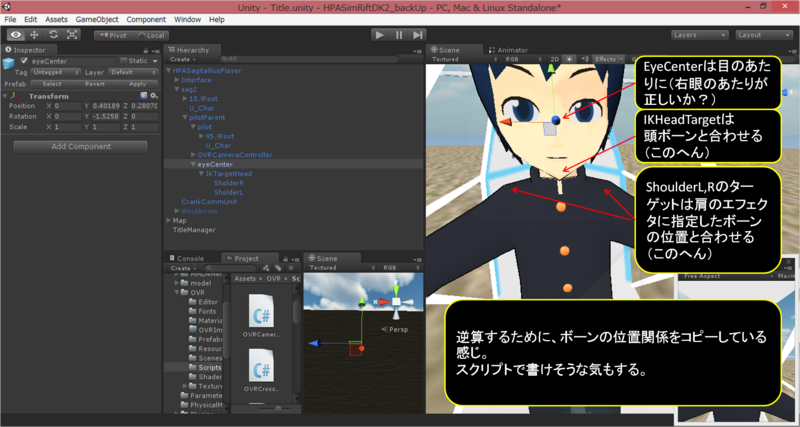
Task: Switch to the Hierarchy tab
Action: coord(192,50)
